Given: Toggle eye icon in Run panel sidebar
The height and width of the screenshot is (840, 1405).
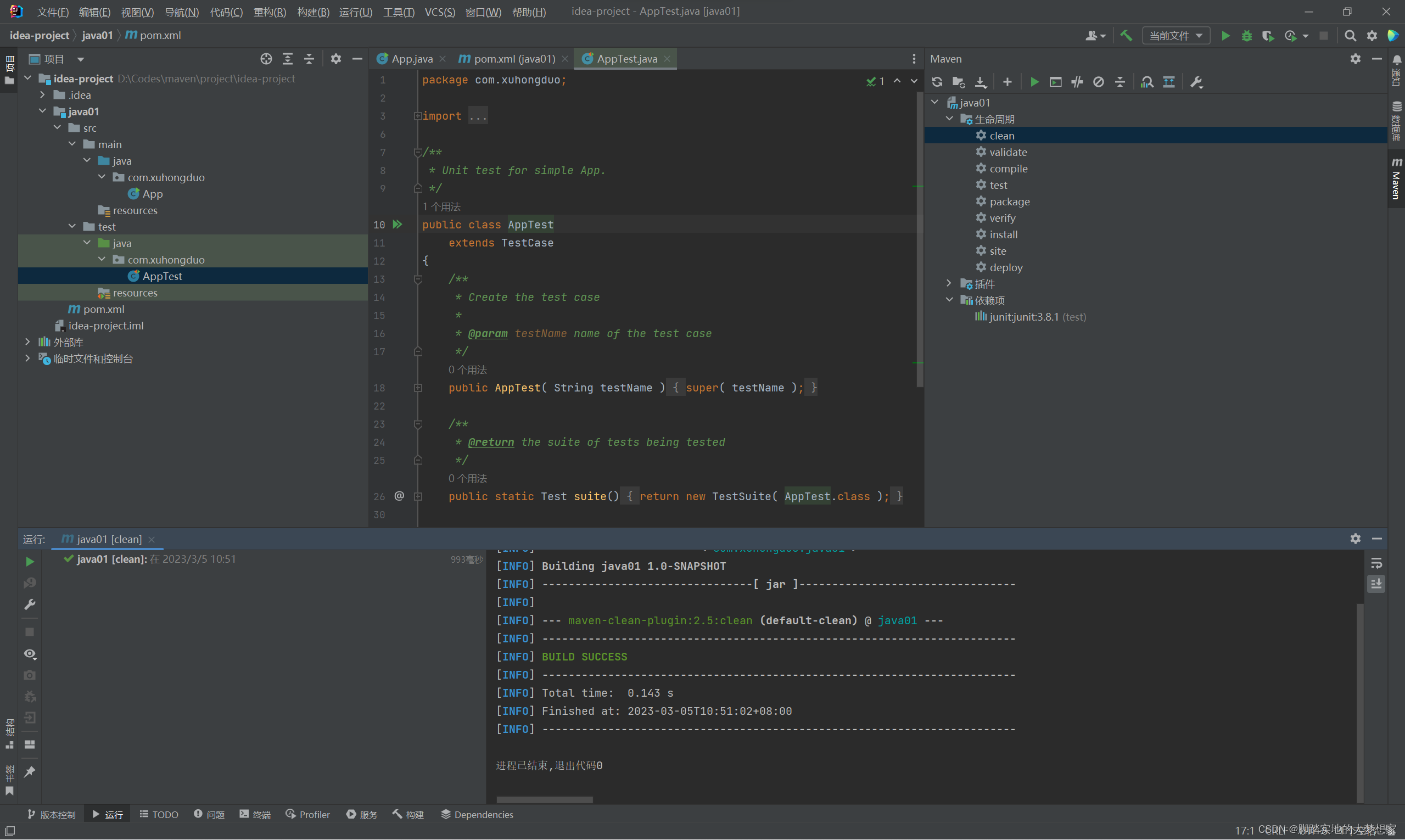Looking at the screenshot, I should (30, 654).
